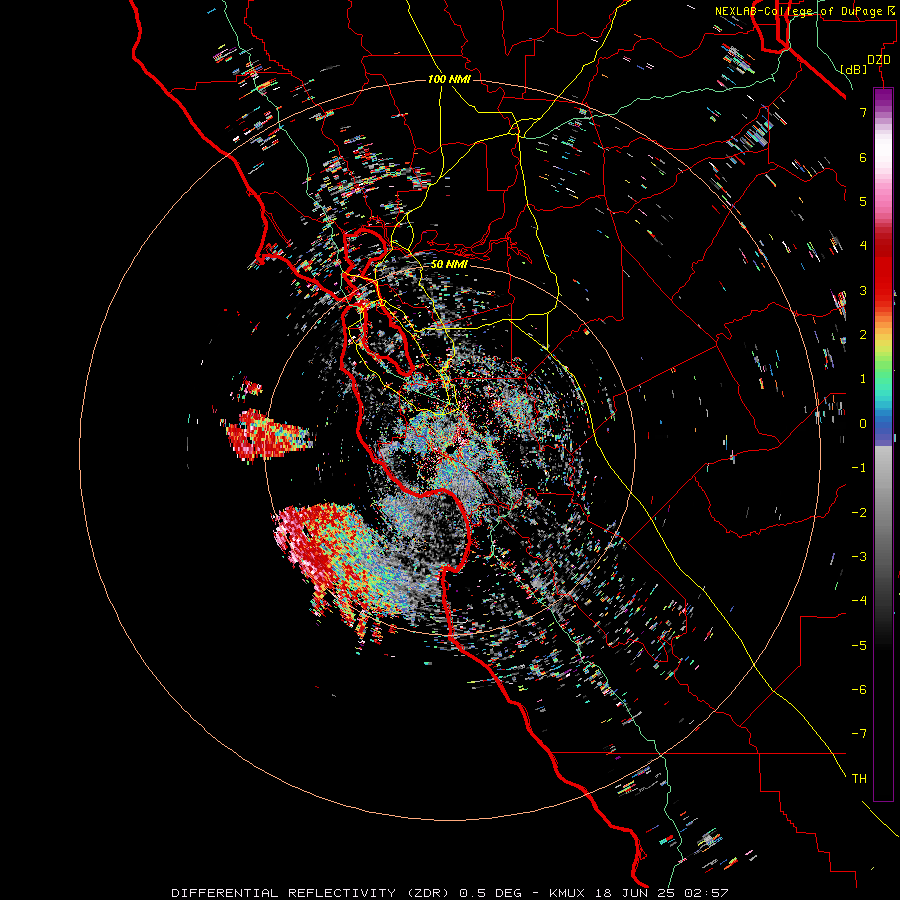Image resolution: width=900 pixels, height=900 pixels.
Task: Pick the "-1" tick label on the scale
Action: tap(859, 468)
